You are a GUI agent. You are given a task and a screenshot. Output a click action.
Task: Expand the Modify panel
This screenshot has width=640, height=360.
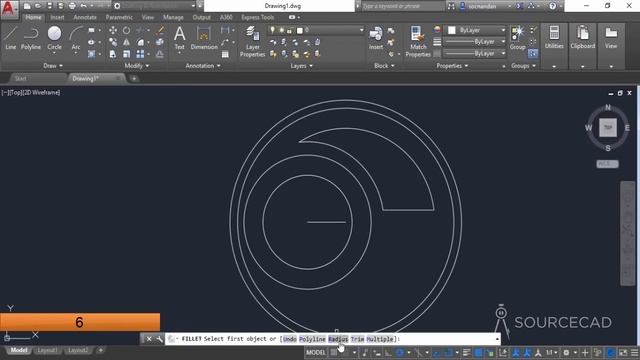137,66
